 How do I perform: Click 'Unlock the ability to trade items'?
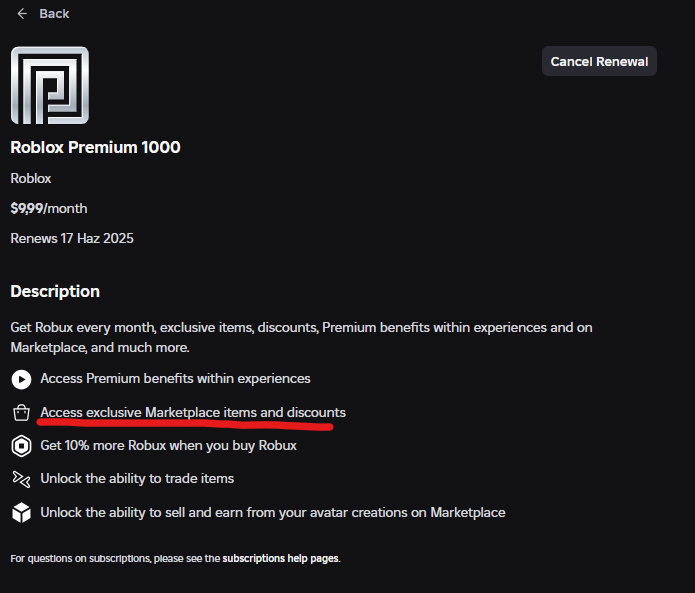tap(137, 479)
